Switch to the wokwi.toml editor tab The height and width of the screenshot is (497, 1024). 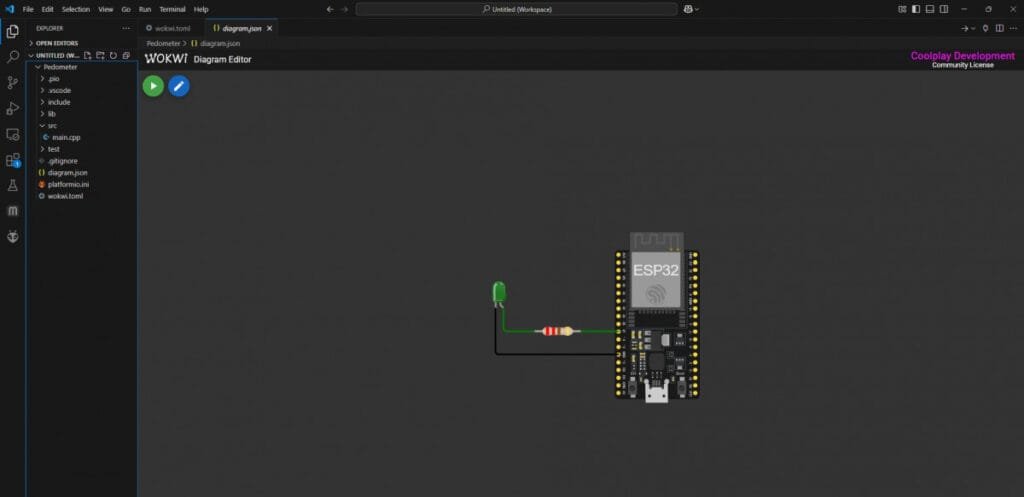pyautogui.click(x=172, y=28)
